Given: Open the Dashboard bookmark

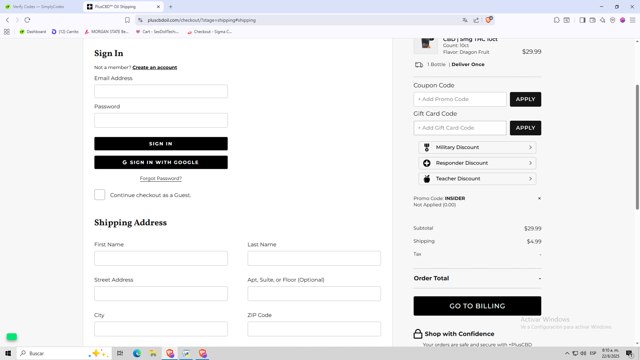Looking at the screenshot, I should click(33, 31).
